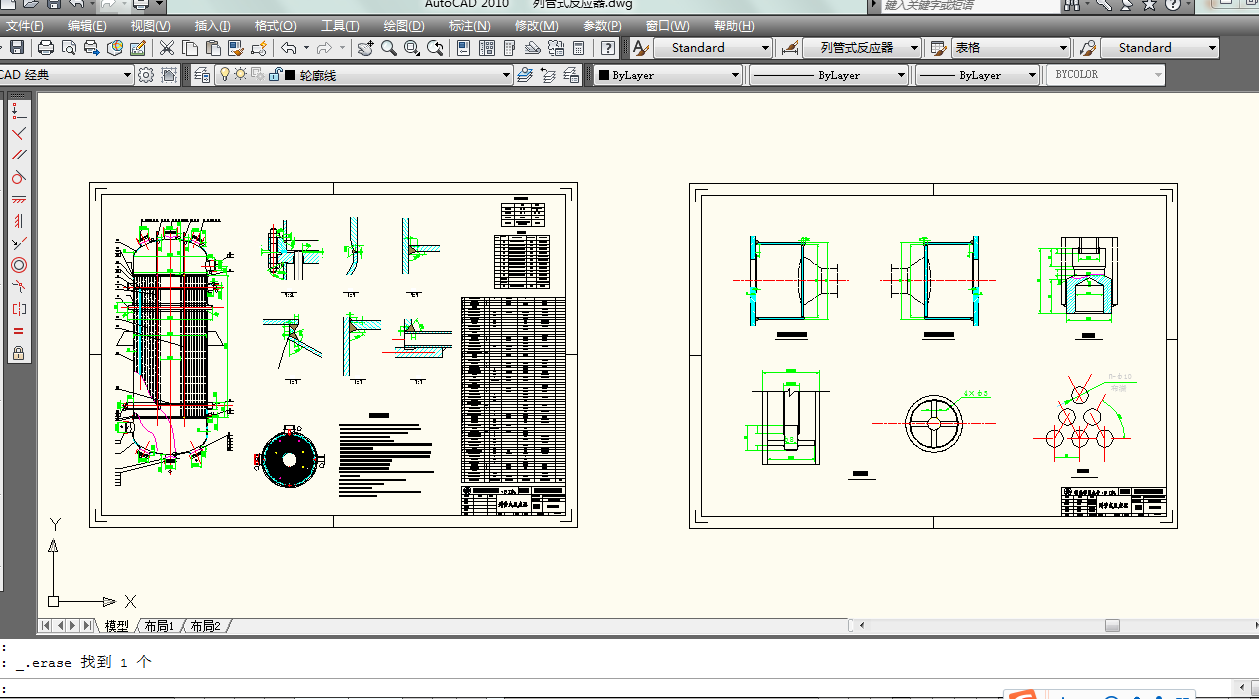Screen dimensions: 1259x699
Task: Click the Publish icon
Action: point(92,47)
